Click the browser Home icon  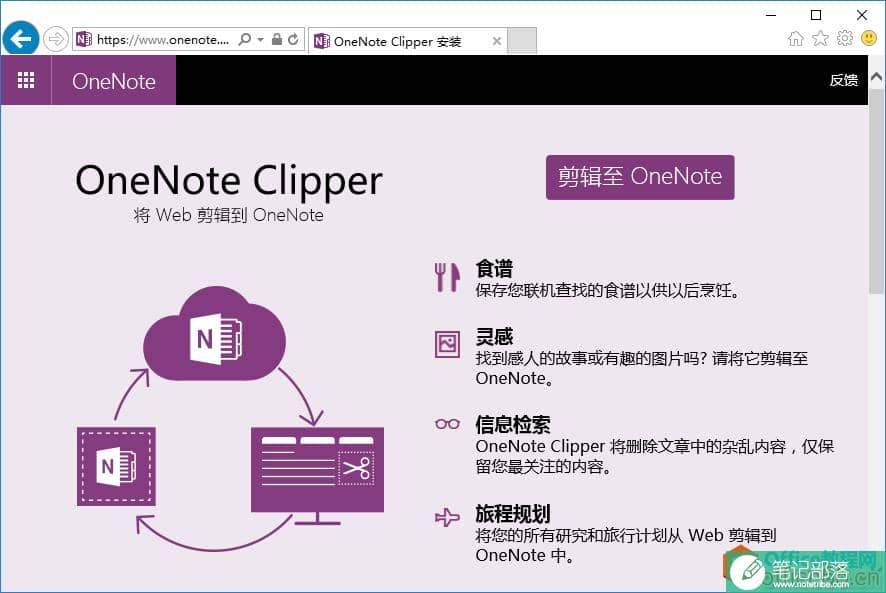[796, 38]
